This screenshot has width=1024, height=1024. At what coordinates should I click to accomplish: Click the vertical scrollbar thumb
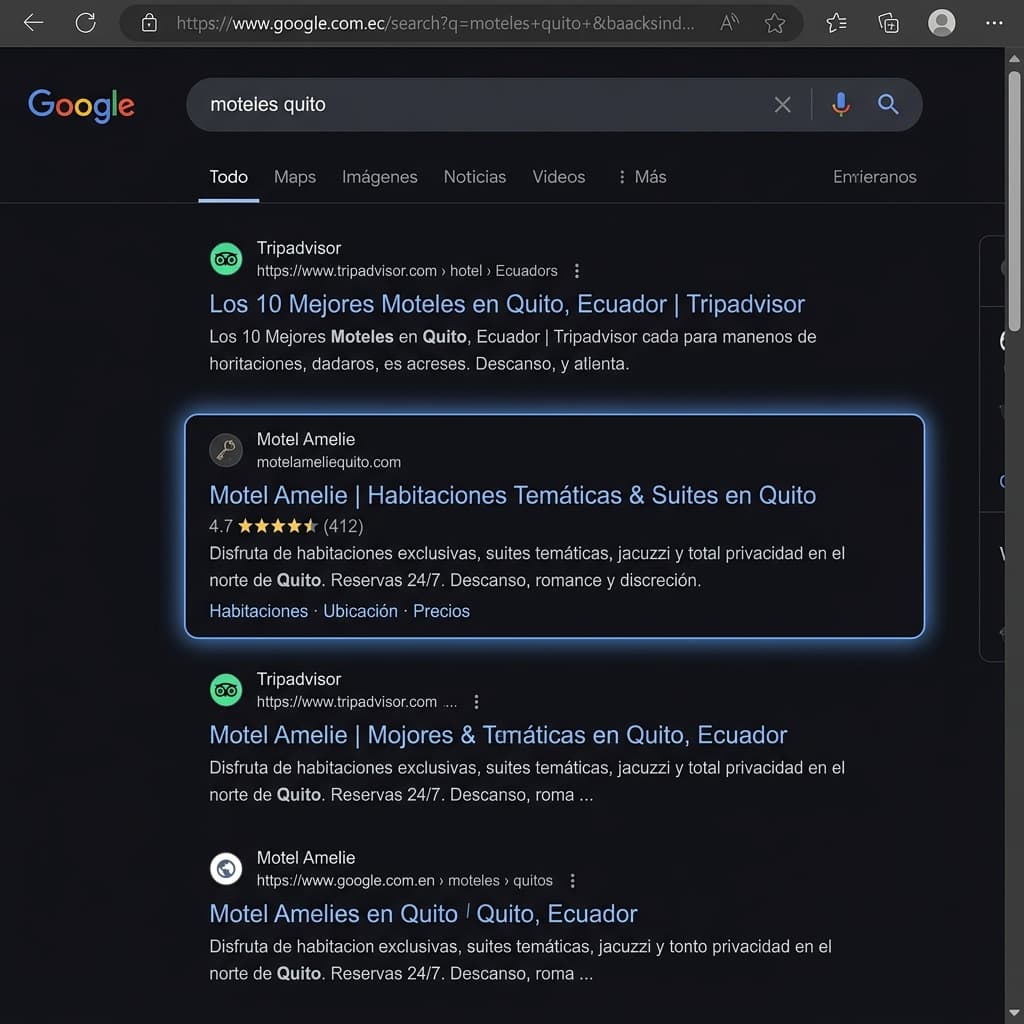(x=1014, y=200)
